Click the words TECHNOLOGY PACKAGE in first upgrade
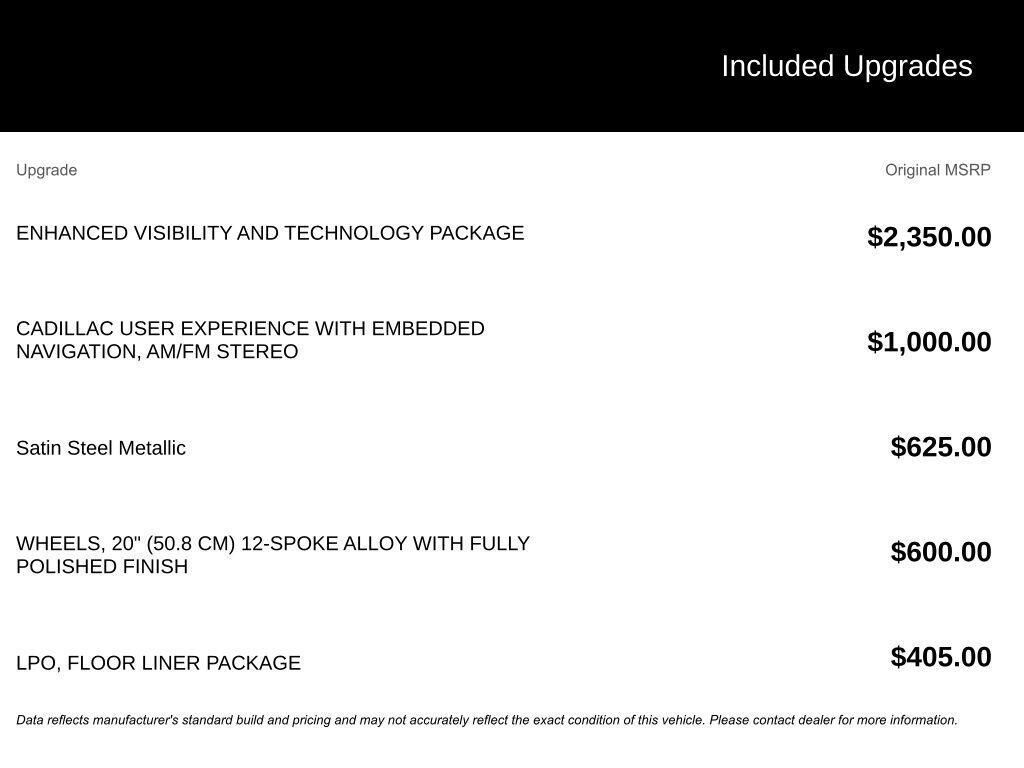 [x=404, y=233]
